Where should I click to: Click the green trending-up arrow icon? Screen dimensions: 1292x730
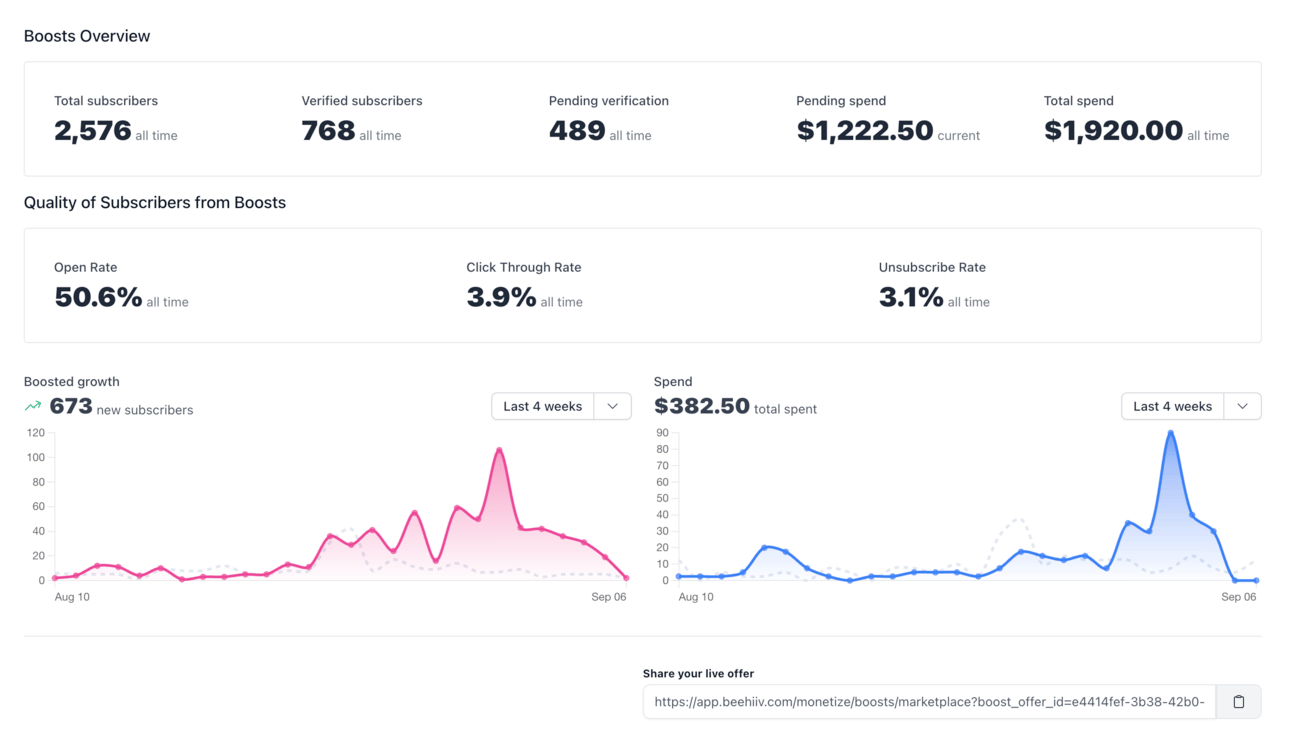pyautogui.click(x=33, y=406)
